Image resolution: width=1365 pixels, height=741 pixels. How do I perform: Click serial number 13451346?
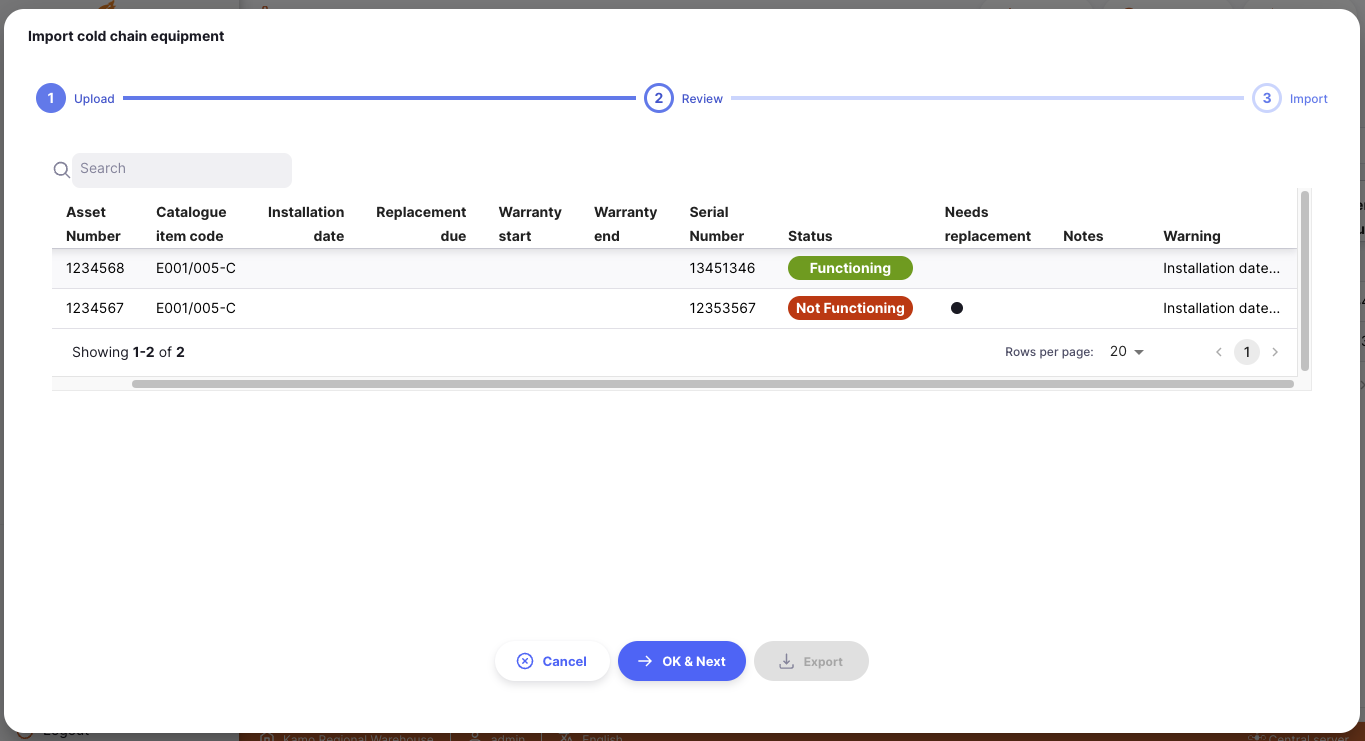click(722, 268)
